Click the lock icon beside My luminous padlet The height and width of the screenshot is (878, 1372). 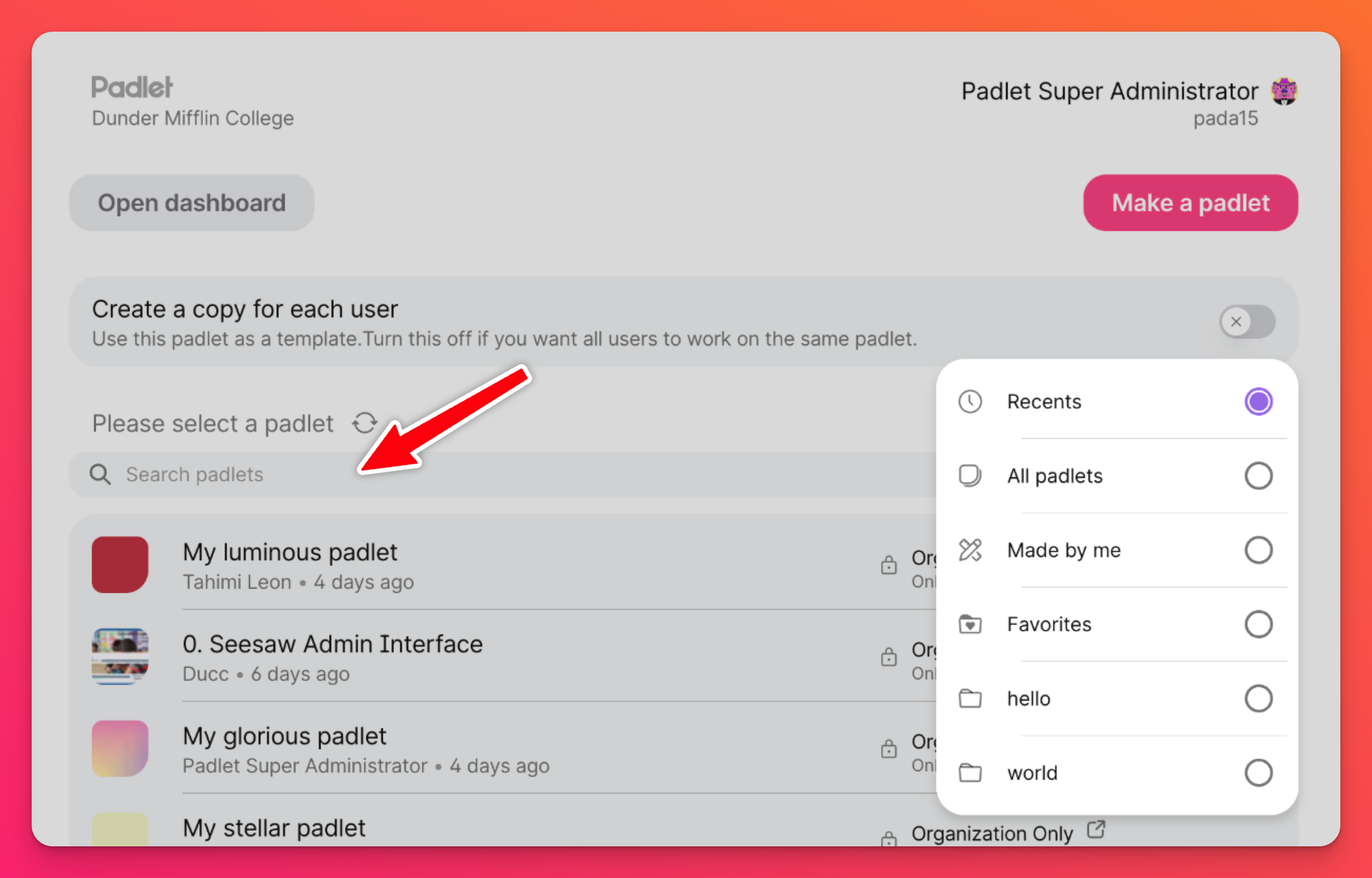click(889, 565)
